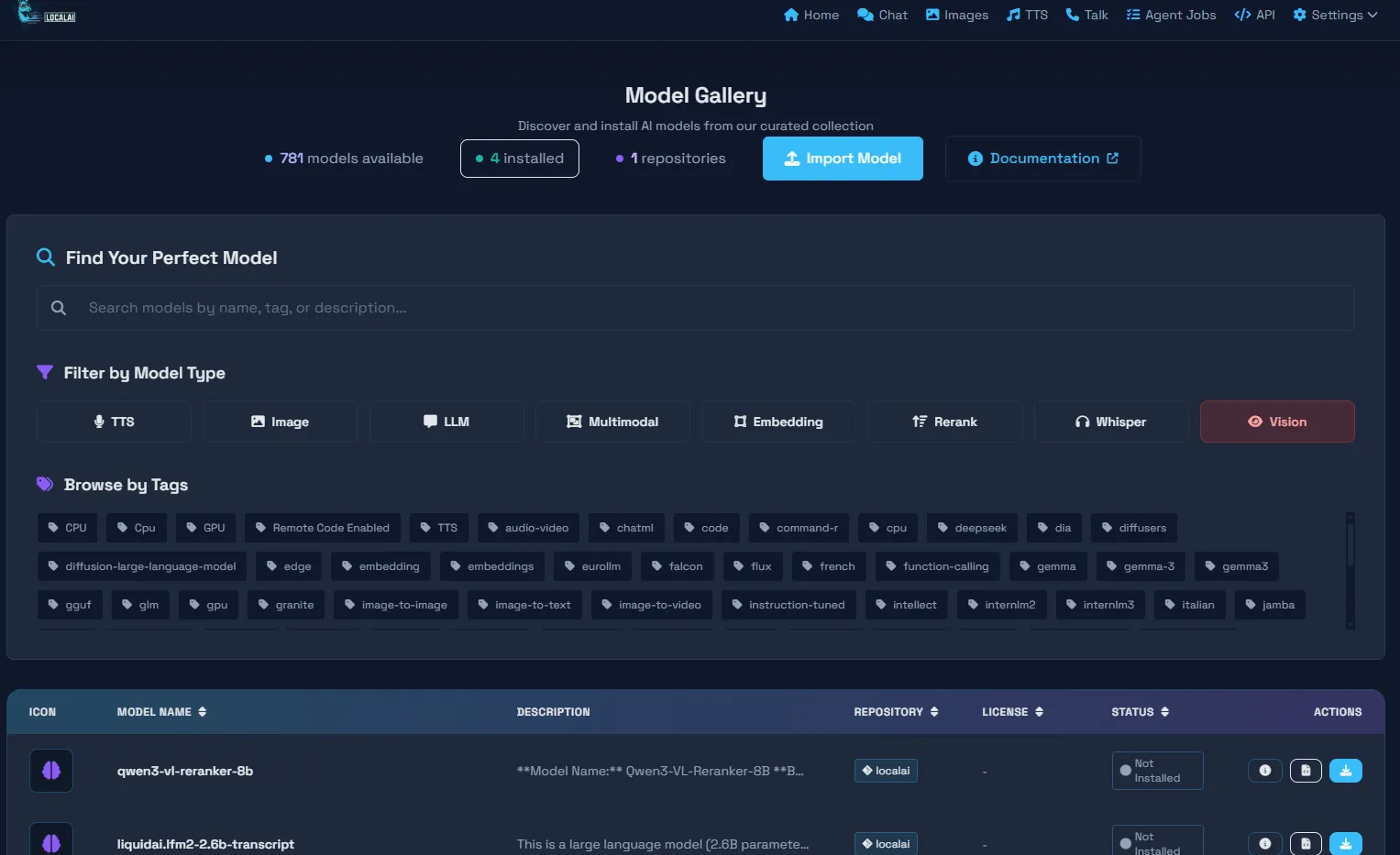Click the info icon for qwen3-vl-reranker-8b

[x=1264, y=771]
